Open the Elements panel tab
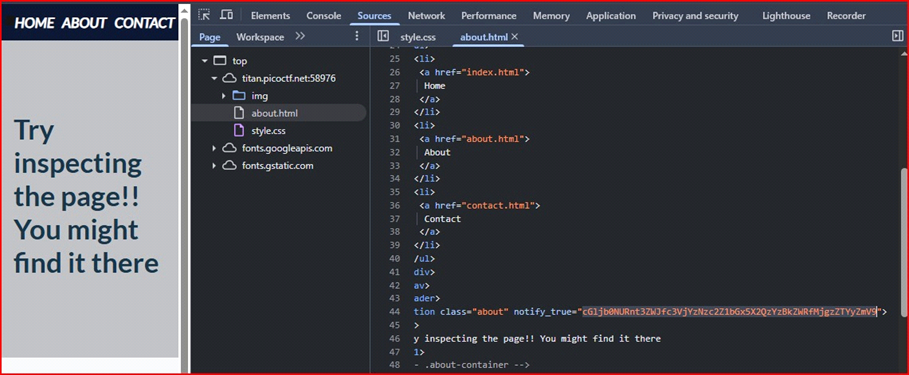The height and width of the screenshot is (375, 909). point(270,16)
